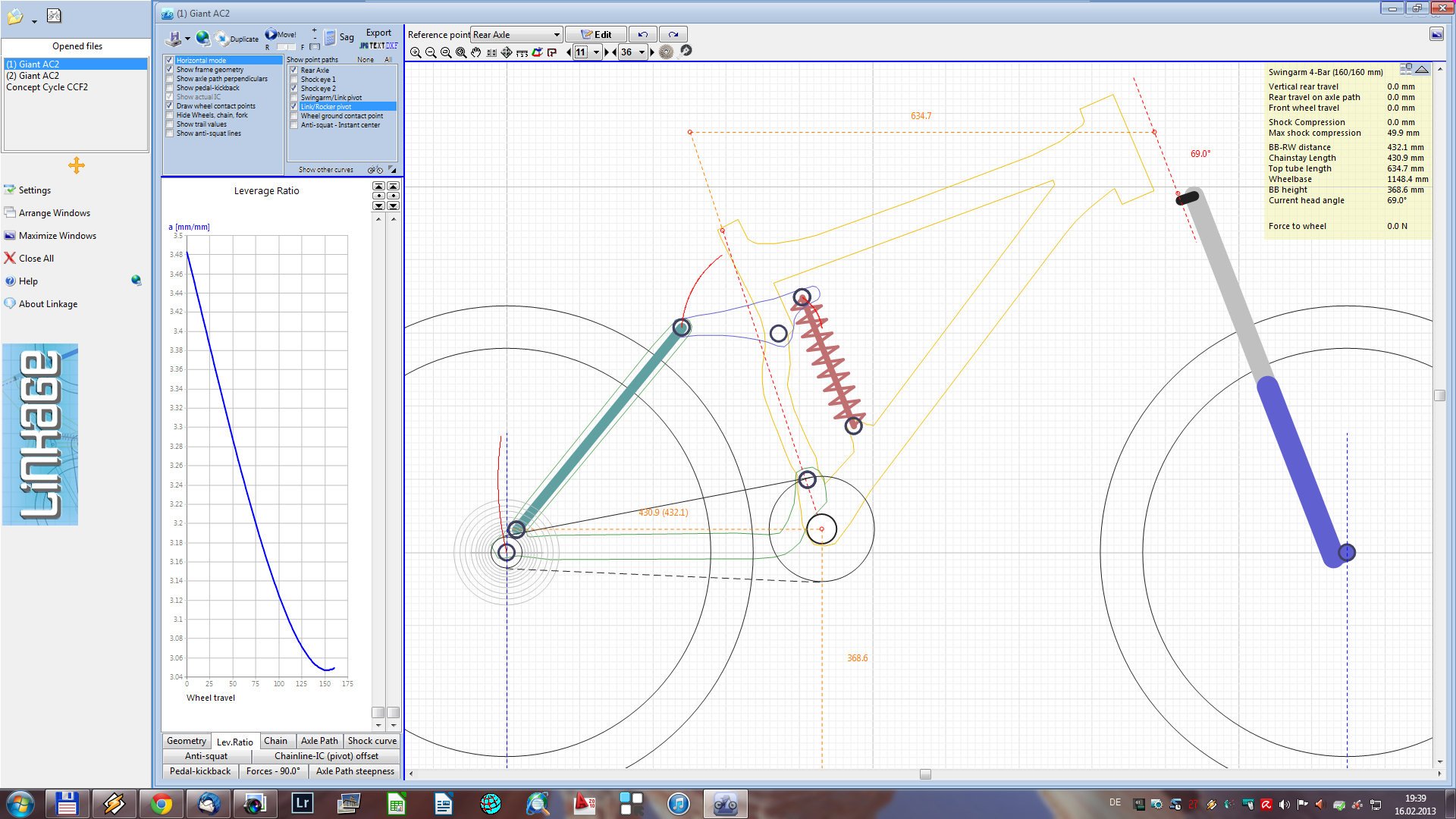Viewport: 1456px width, 819px height.
Task: Toggle Show frame geometry checkbox
Action: pyautogui.click(x=170, y=69)
